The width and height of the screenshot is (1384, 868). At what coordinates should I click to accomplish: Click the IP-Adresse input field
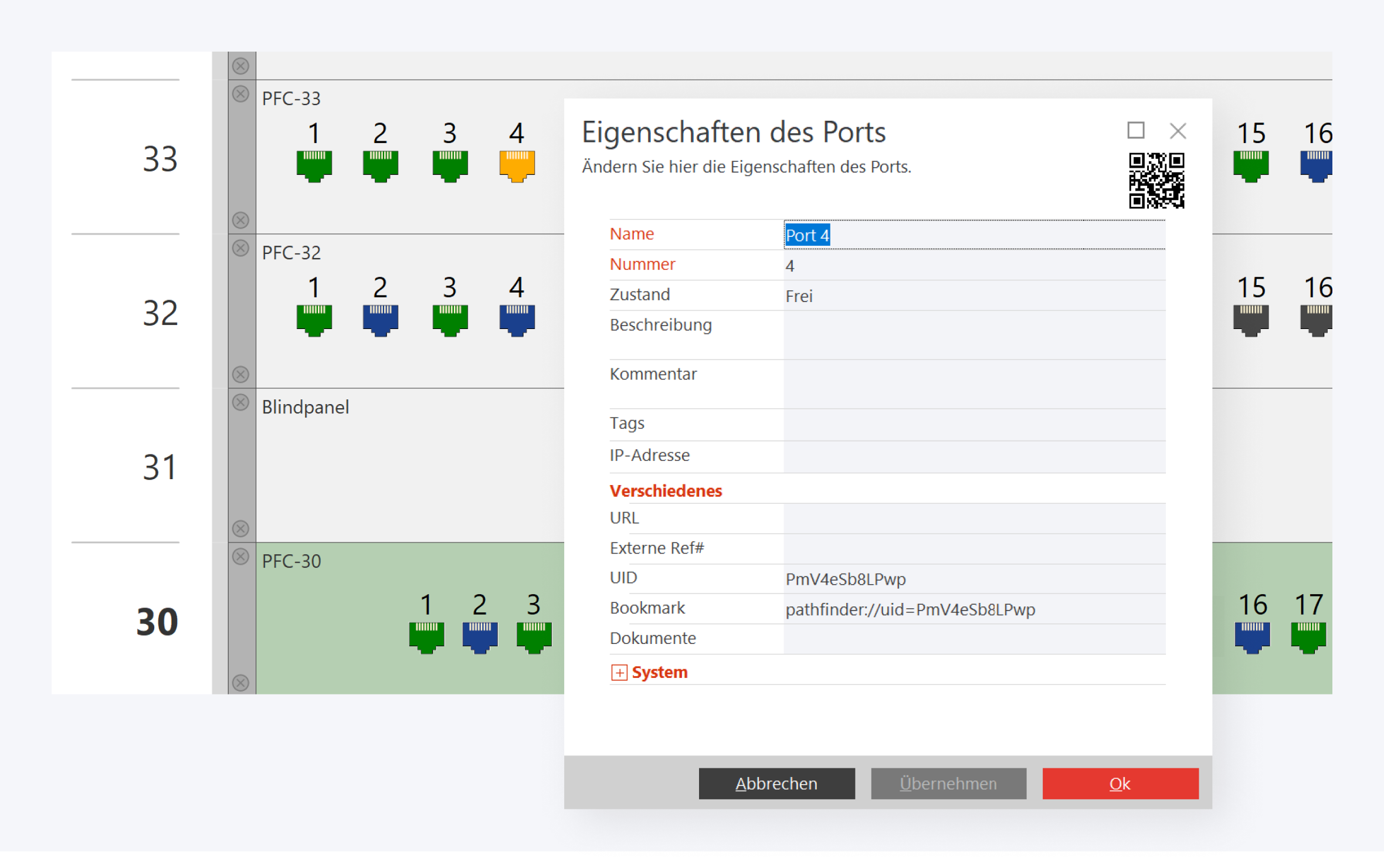pyautogui.click(x=973, y=456)
